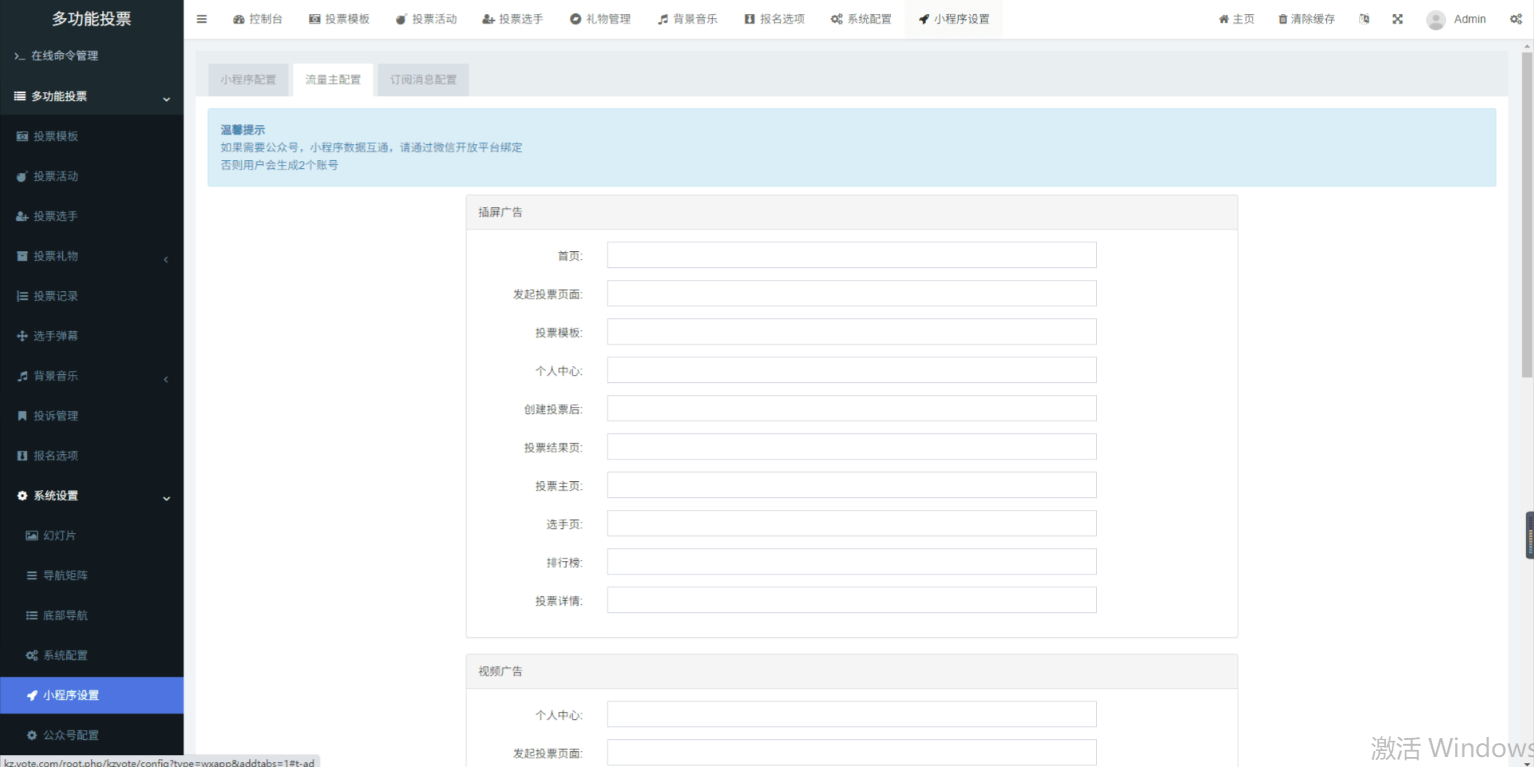Click the 投诉管理 bookmark sidebar icon
The image size is (1534, 767).
tap(22, 416)
